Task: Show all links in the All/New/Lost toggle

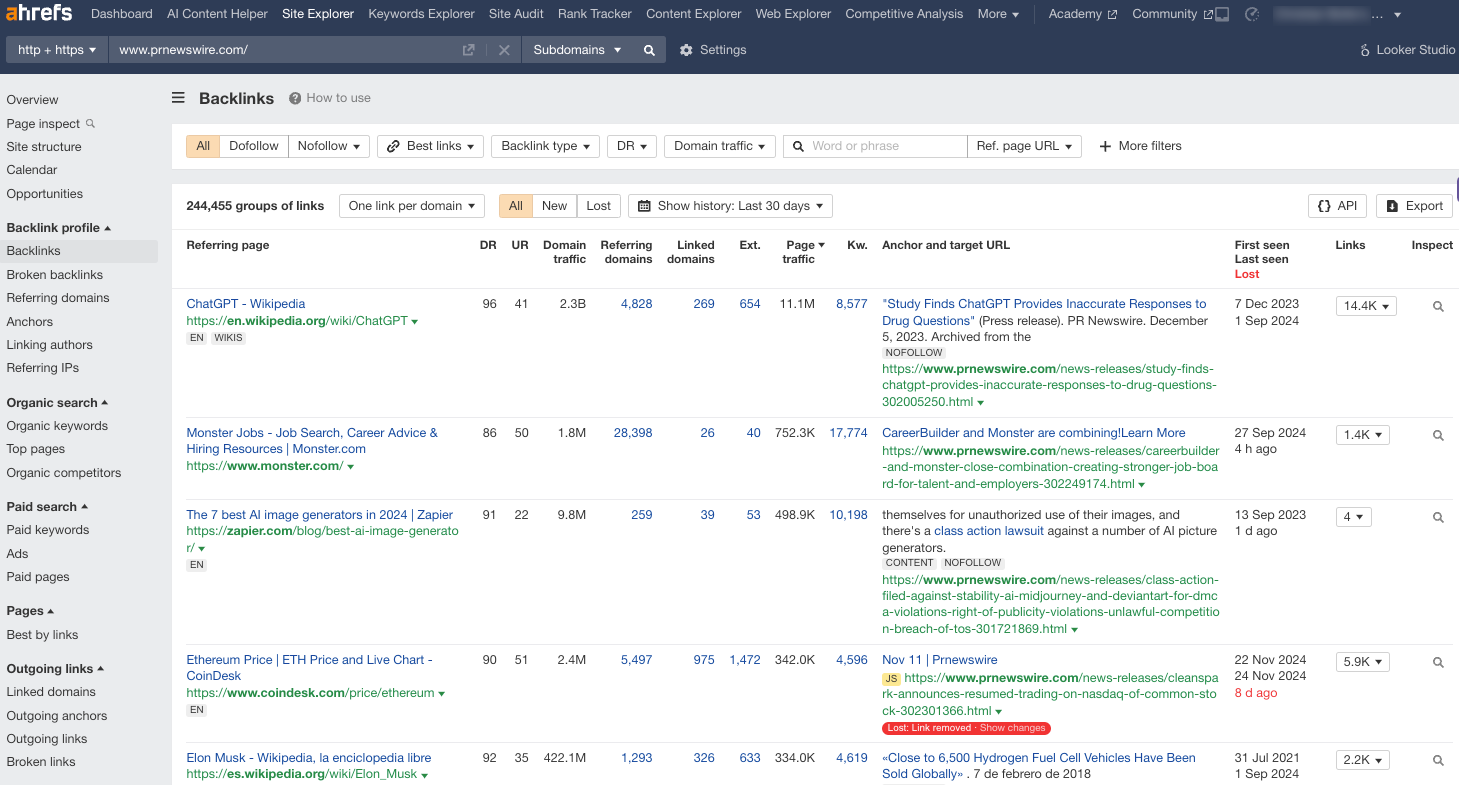Action: 516,206
